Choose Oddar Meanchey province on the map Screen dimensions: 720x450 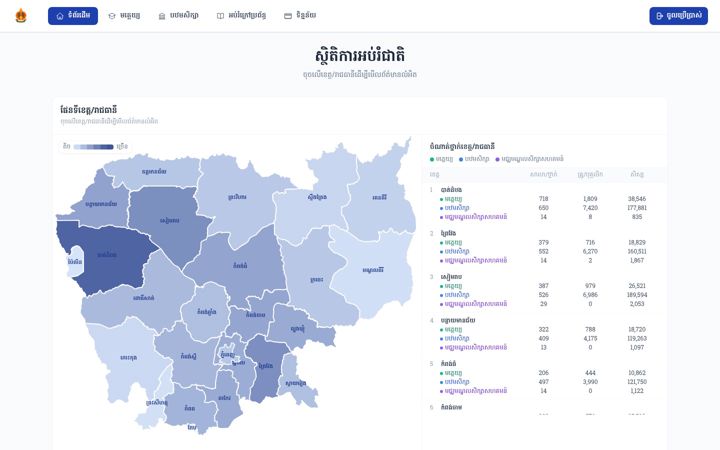click(154, 172)
